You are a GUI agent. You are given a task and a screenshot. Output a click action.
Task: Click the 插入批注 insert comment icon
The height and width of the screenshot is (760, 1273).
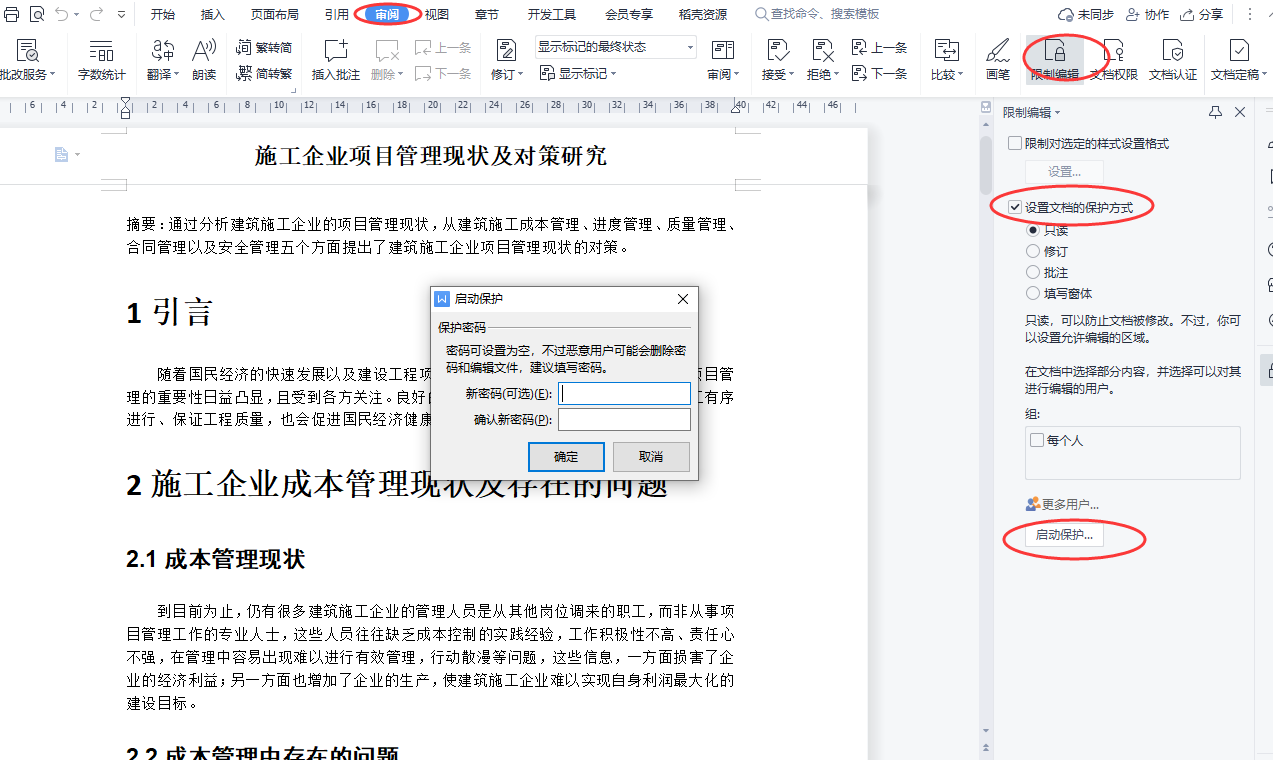coord(335,51)
